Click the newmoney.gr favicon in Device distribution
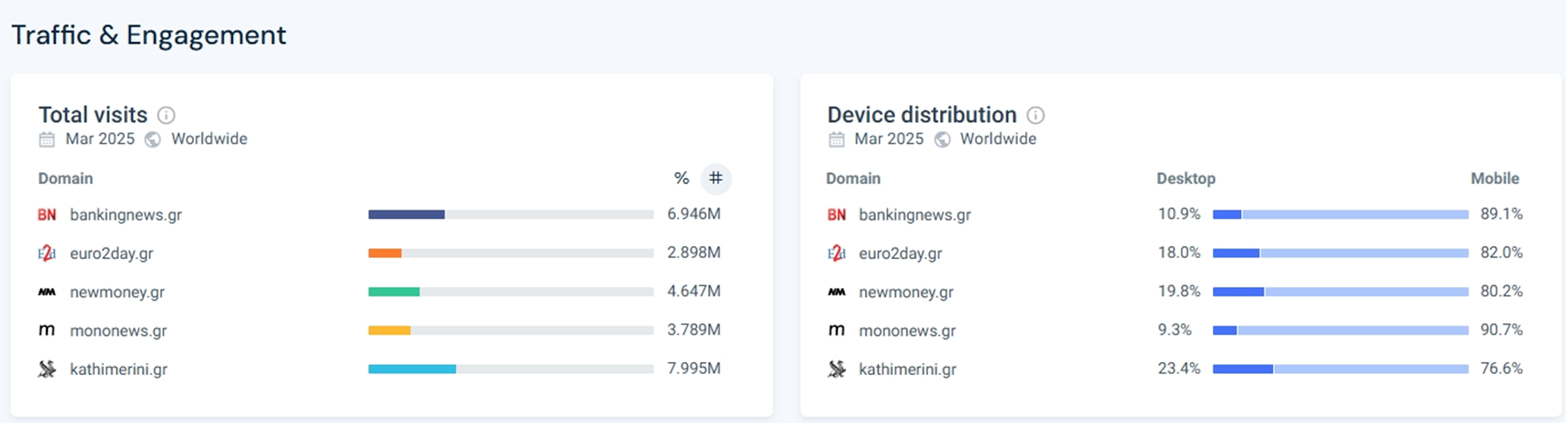The image size is (1568, 423). [836, 292]
